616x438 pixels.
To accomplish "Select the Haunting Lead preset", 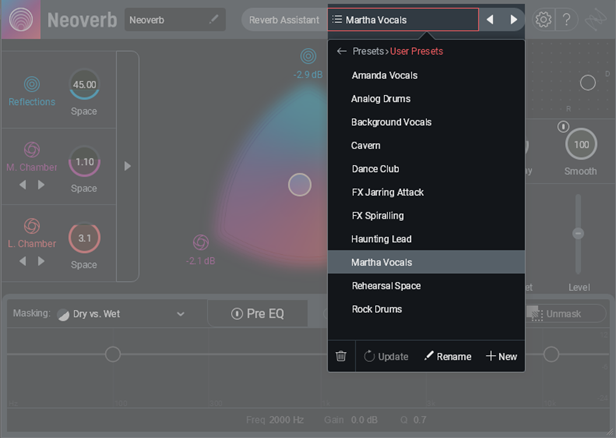I will pyautogui.click(x=426, y=239).
